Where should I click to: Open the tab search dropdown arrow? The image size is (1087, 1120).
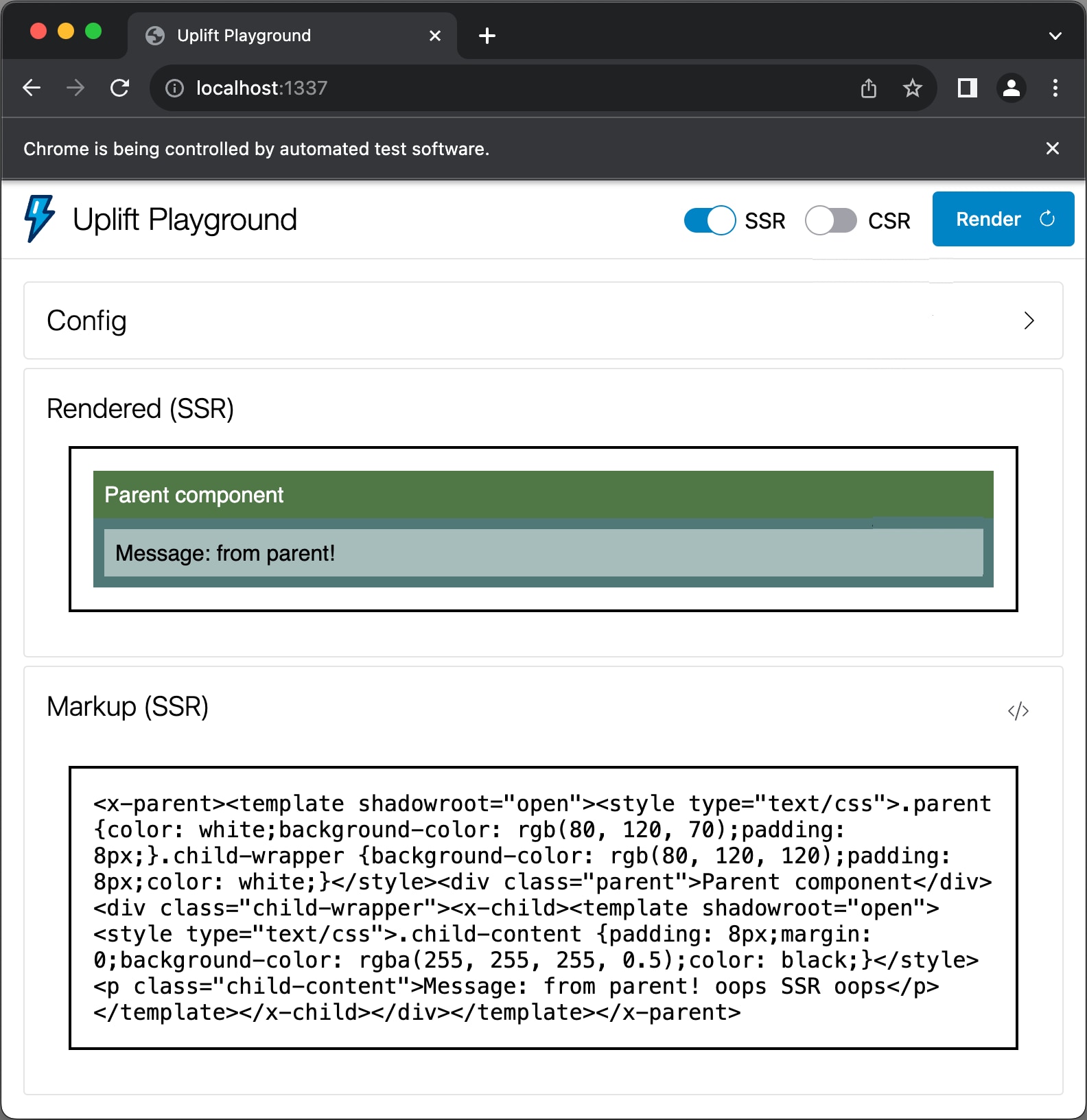click(x=1055, y=36)
